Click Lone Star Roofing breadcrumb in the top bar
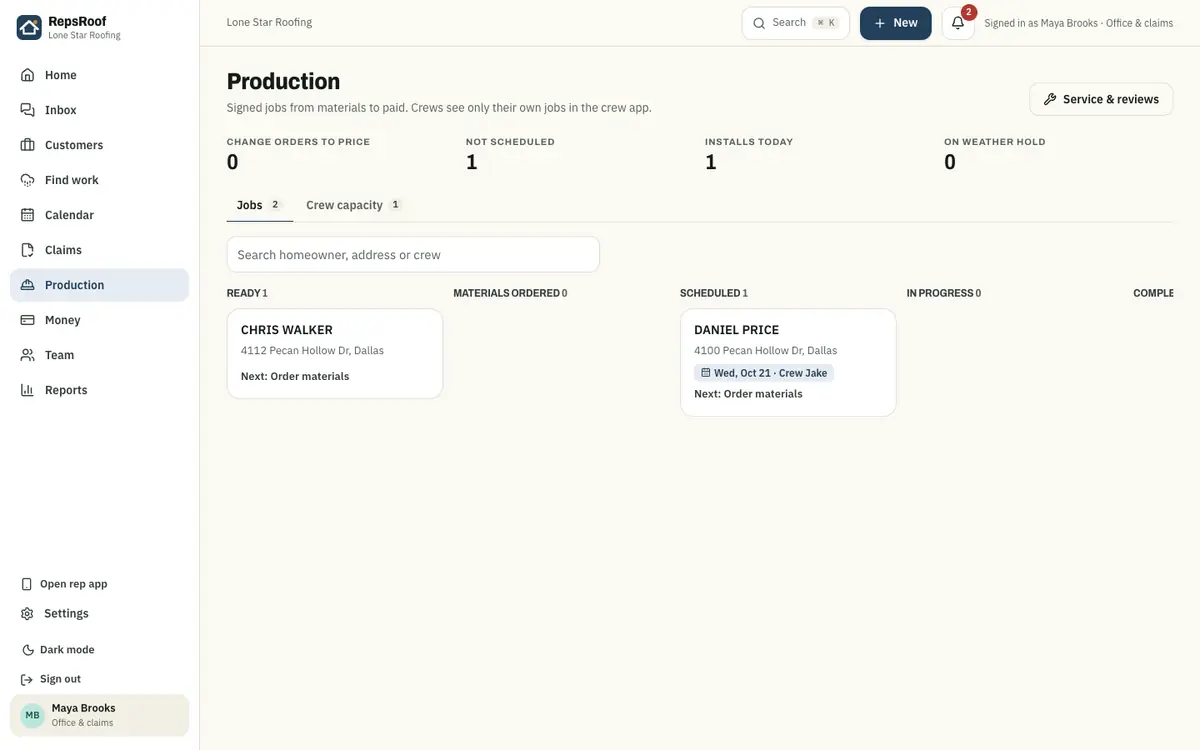 (269, 22)
